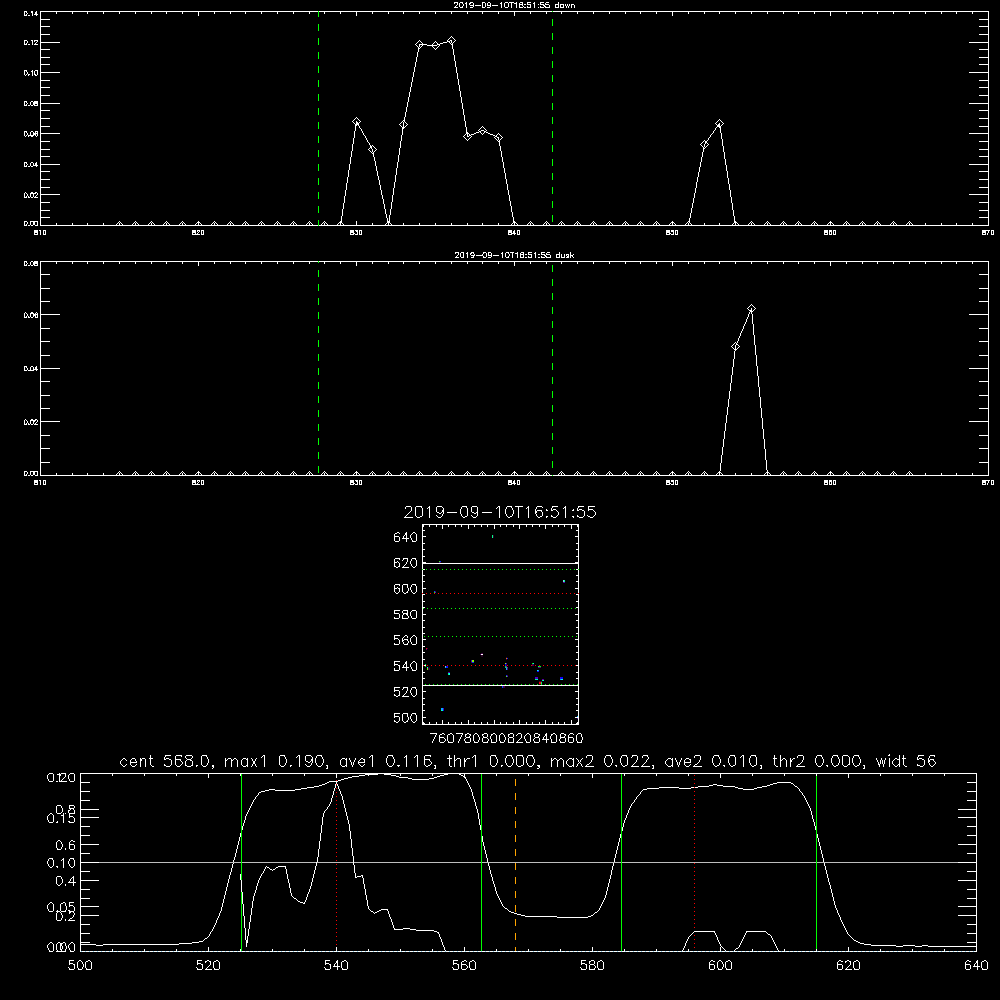Click solid green line near 615 in bottom plot
The image size is (1000, 1000).
click(816, 862)
